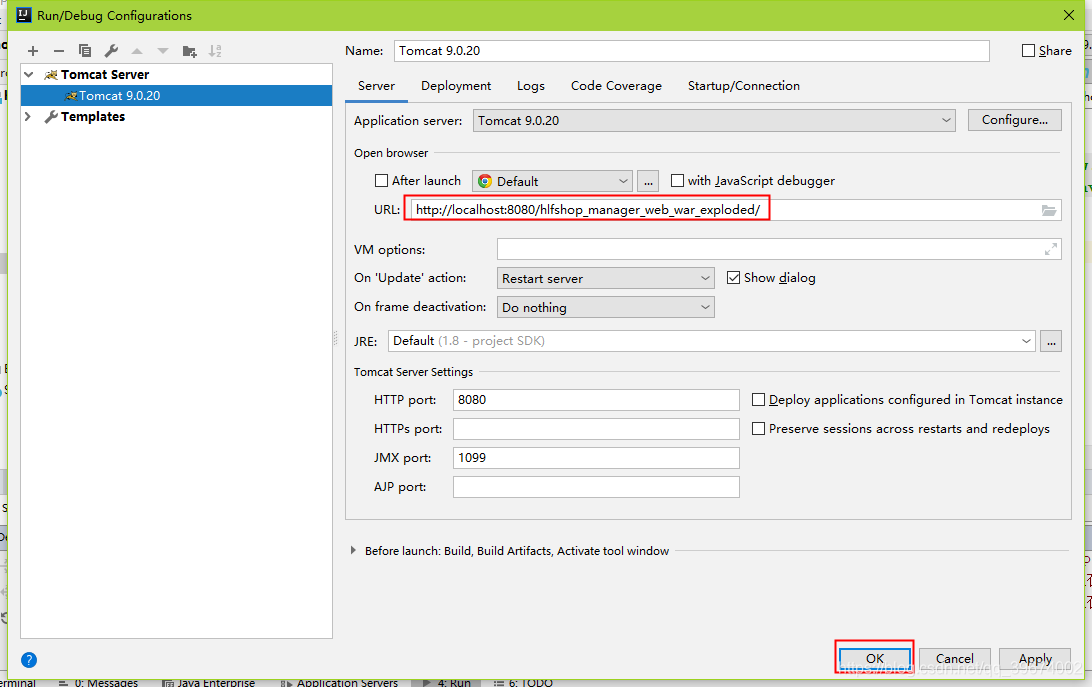Image resolution: width=1092 pixels, height=687 pixels.
Task: Open the JRE dropdown
Action: point(712,341)
